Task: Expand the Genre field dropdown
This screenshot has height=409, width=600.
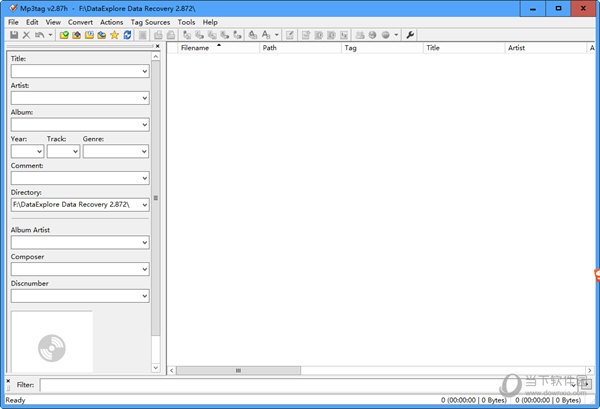Action: tap(144, 152)
